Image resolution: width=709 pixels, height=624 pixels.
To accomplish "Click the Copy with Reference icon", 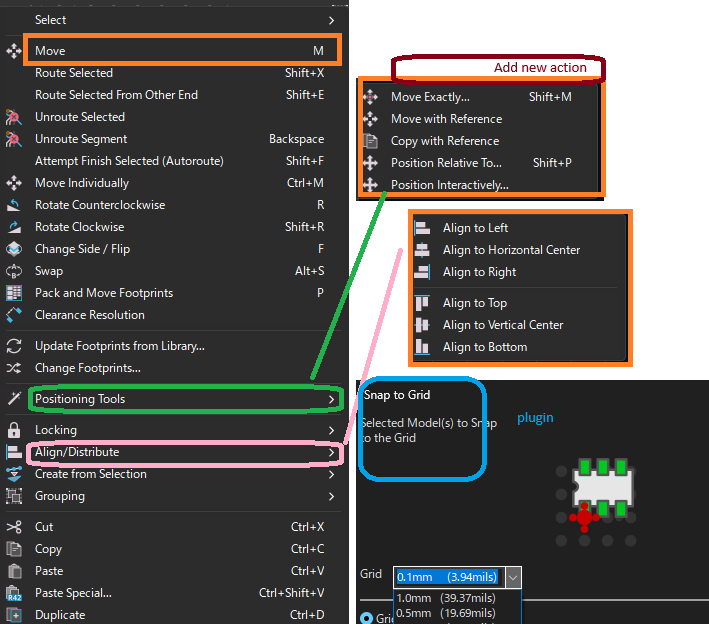I will [371, 141].
